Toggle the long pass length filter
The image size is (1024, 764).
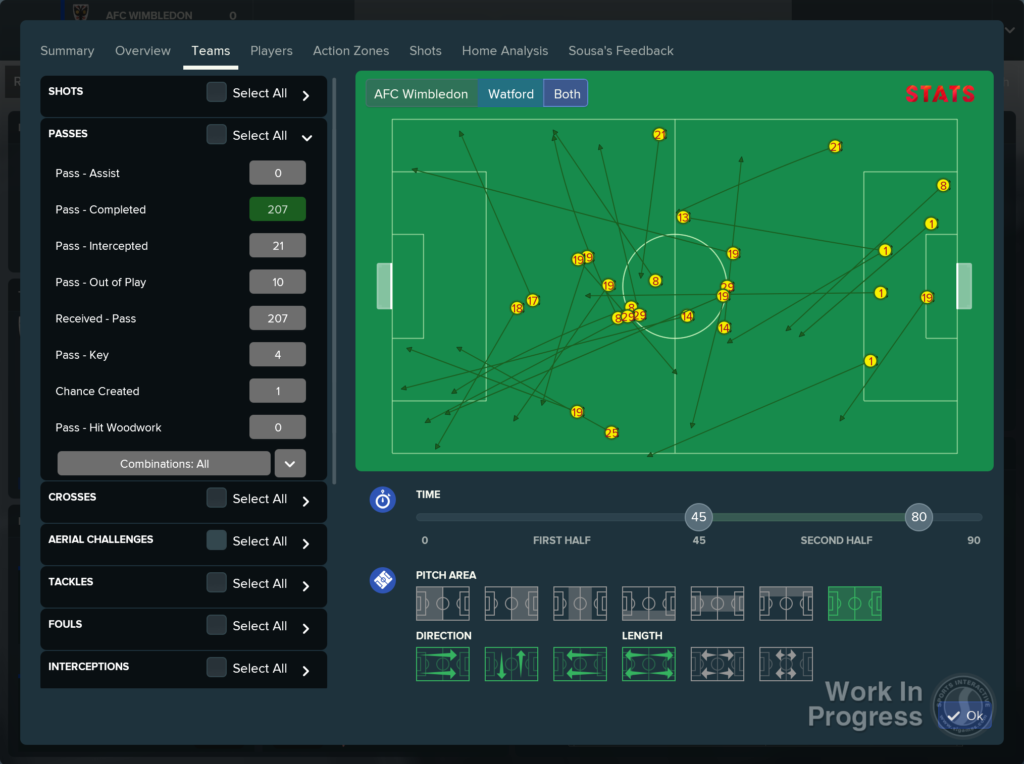(648, 664)
